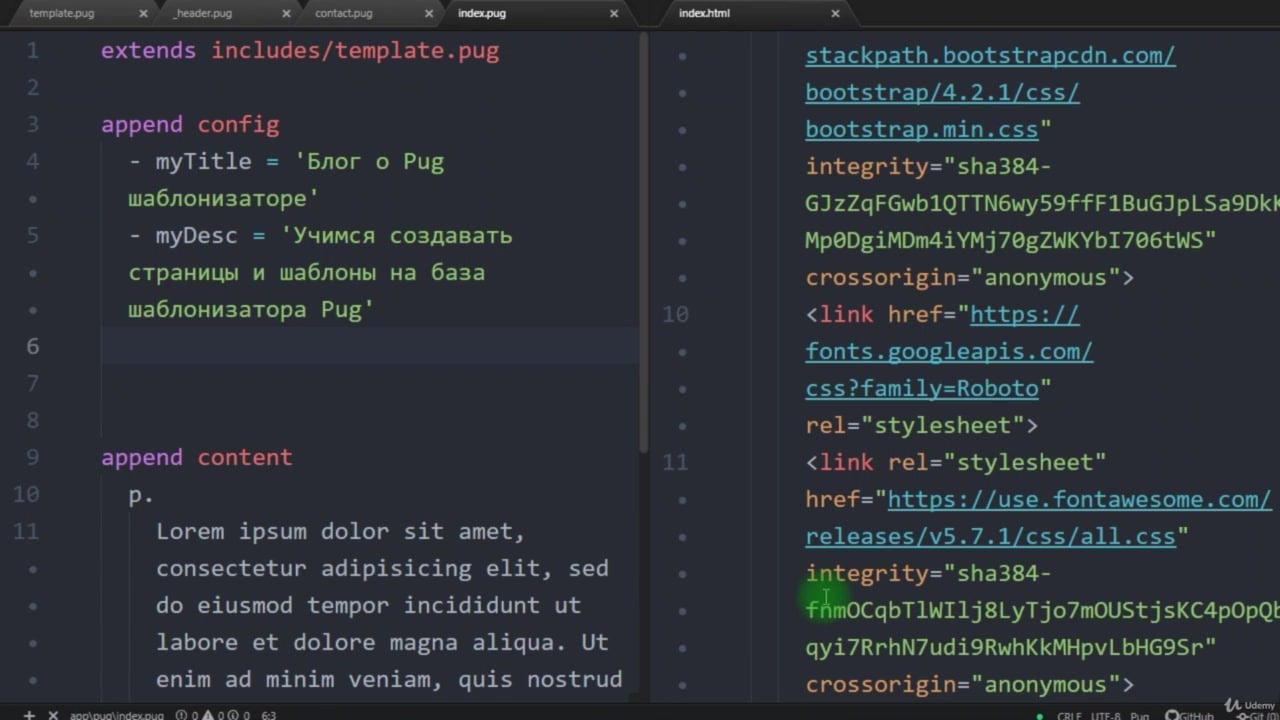Click the 'append content' line
This screenshot has height=720, width=1280.
pos(196,458)
